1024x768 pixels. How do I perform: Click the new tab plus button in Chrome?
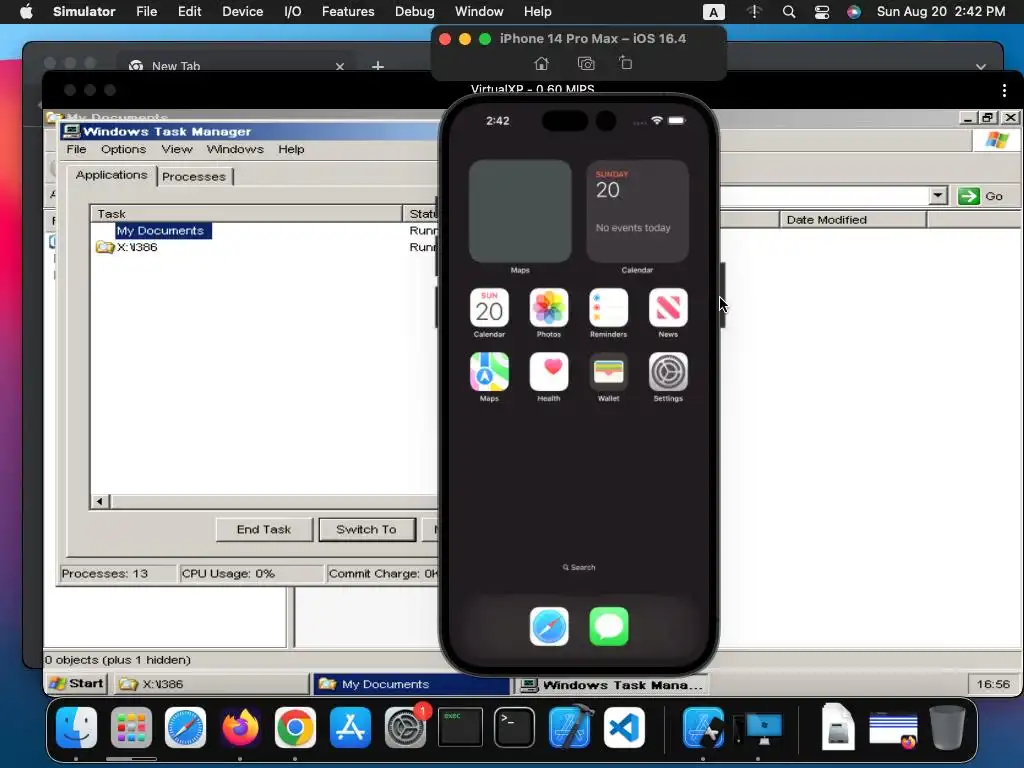pyautogui.click(x=377, y=67)
